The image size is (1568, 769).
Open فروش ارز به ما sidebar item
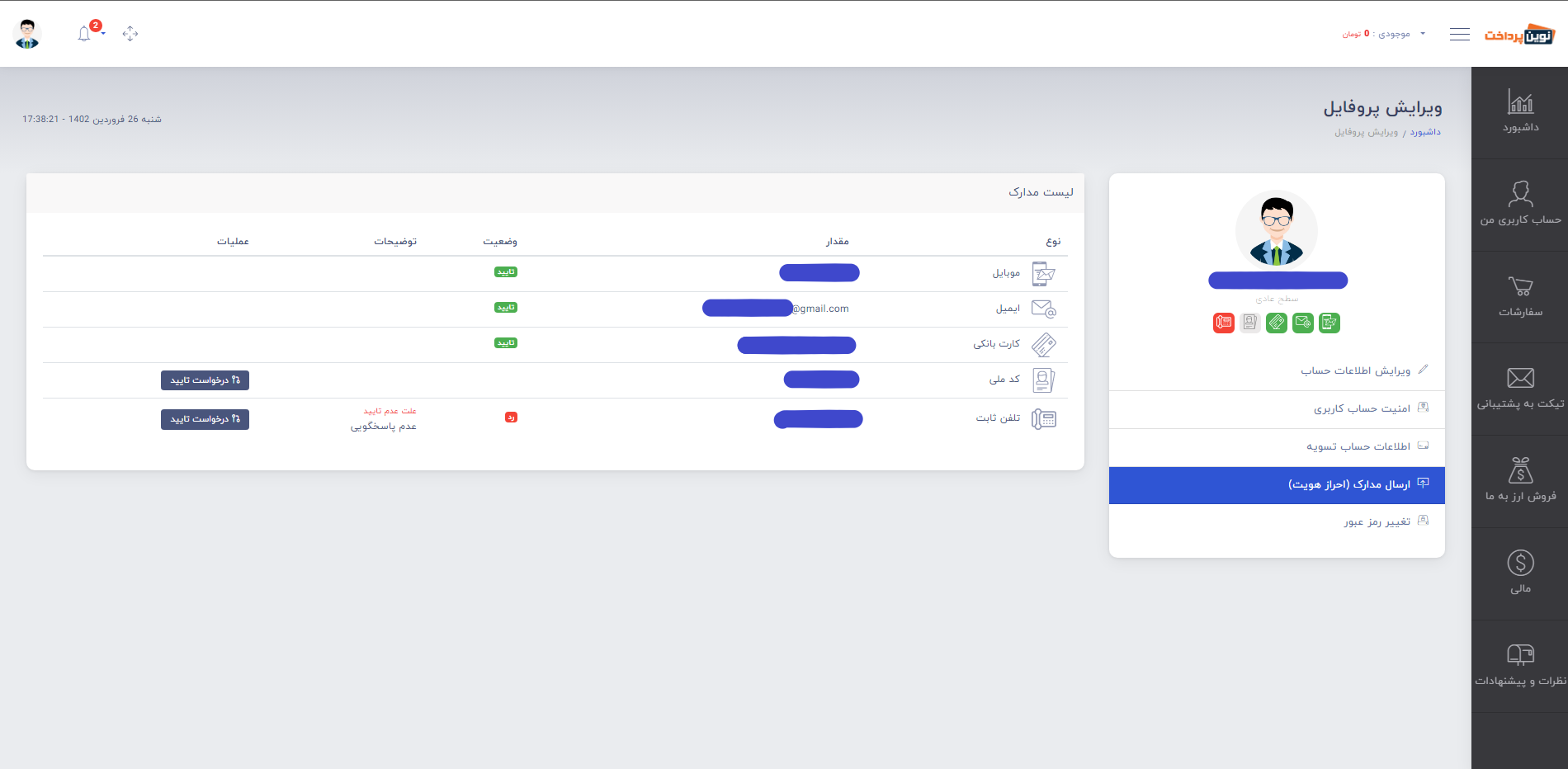coord(1520,482)
